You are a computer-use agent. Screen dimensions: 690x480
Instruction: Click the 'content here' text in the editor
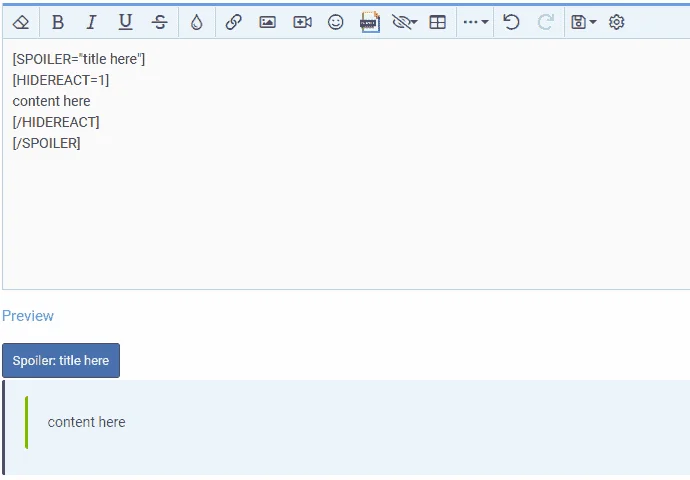click(51, 101)
